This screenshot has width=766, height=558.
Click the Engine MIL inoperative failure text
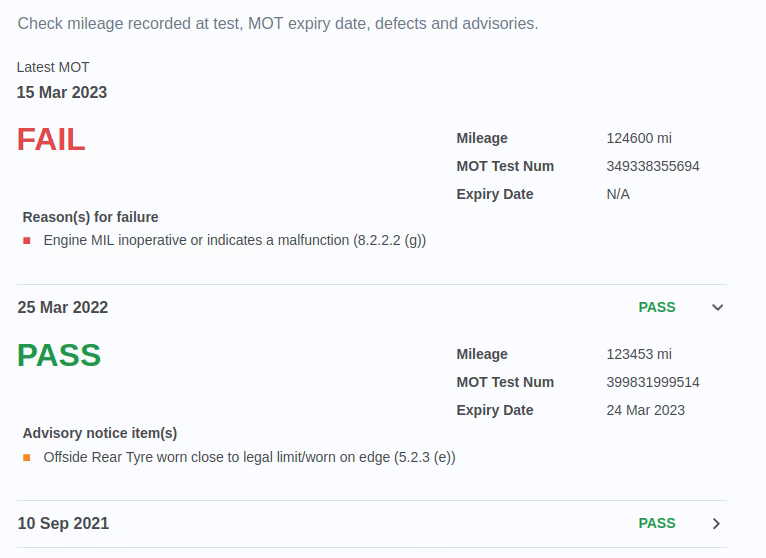tap(235, 241)
